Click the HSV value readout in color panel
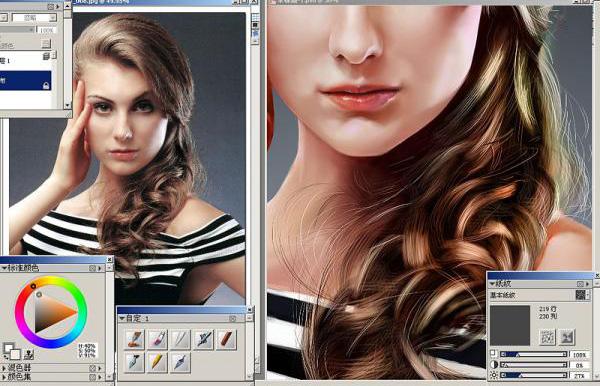 pos(88,350)
